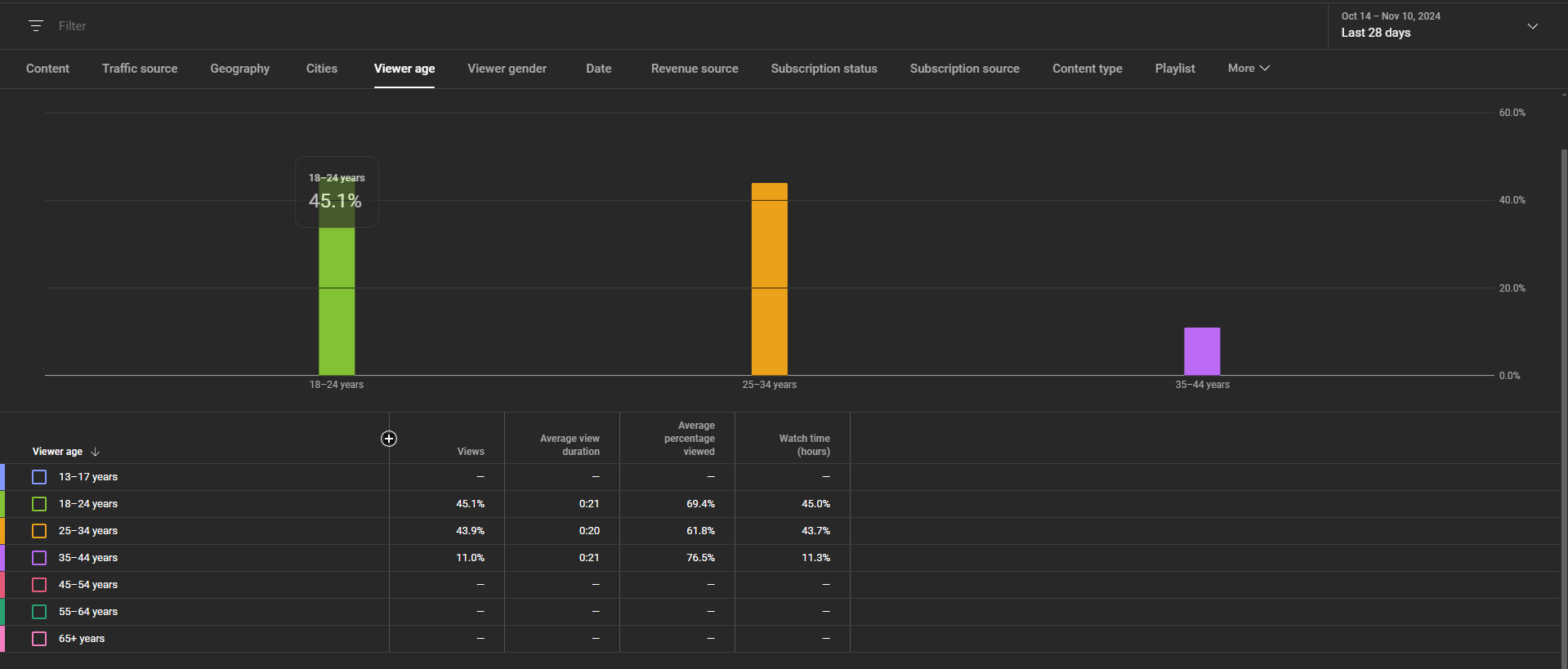Toggle the 18–24 years checkbox
The image size is (1568, 669).
click(x=39, y=504)
